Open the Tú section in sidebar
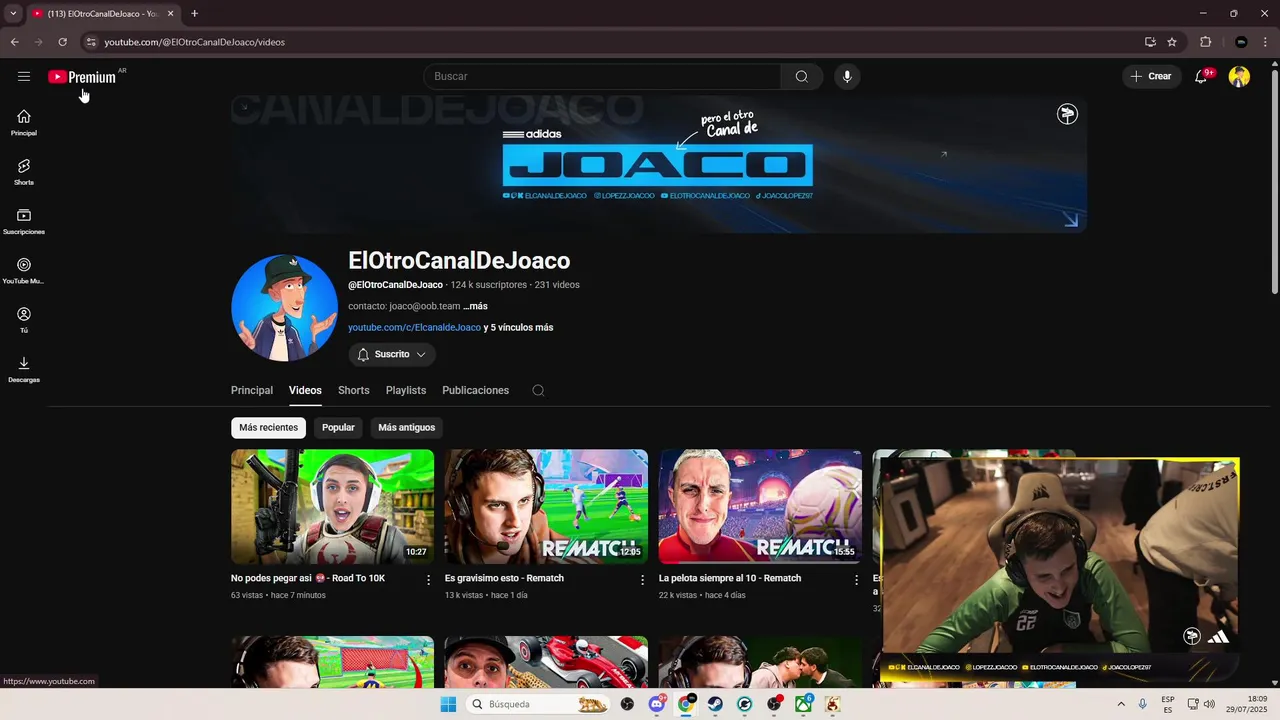This screenshot has height=720, width=1280. [x=24, y=320]
